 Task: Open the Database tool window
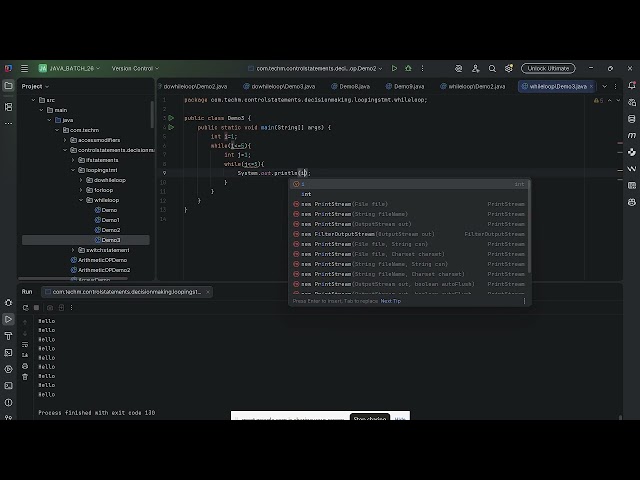(632, 119)
